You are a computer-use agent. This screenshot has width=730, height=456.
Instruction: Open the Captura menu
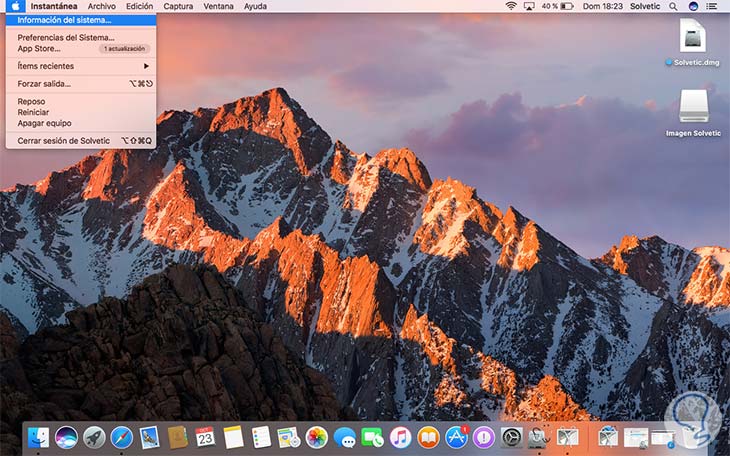click(x=178, y=6)
